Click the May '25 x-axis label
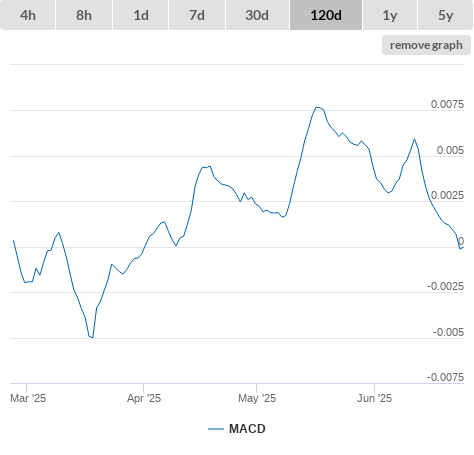Image resolution: width=474 pixels, height=455 pixels. pos(257,398)
